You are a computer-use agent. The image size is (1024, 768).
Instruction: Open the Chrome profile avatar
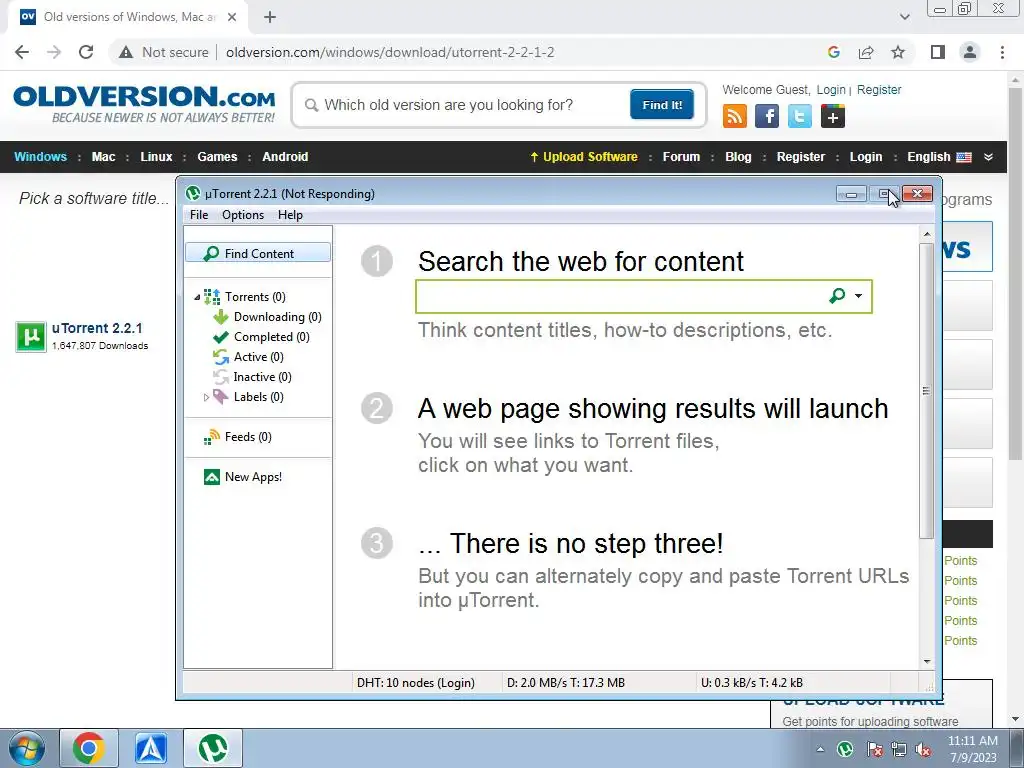tap(970, 52)
